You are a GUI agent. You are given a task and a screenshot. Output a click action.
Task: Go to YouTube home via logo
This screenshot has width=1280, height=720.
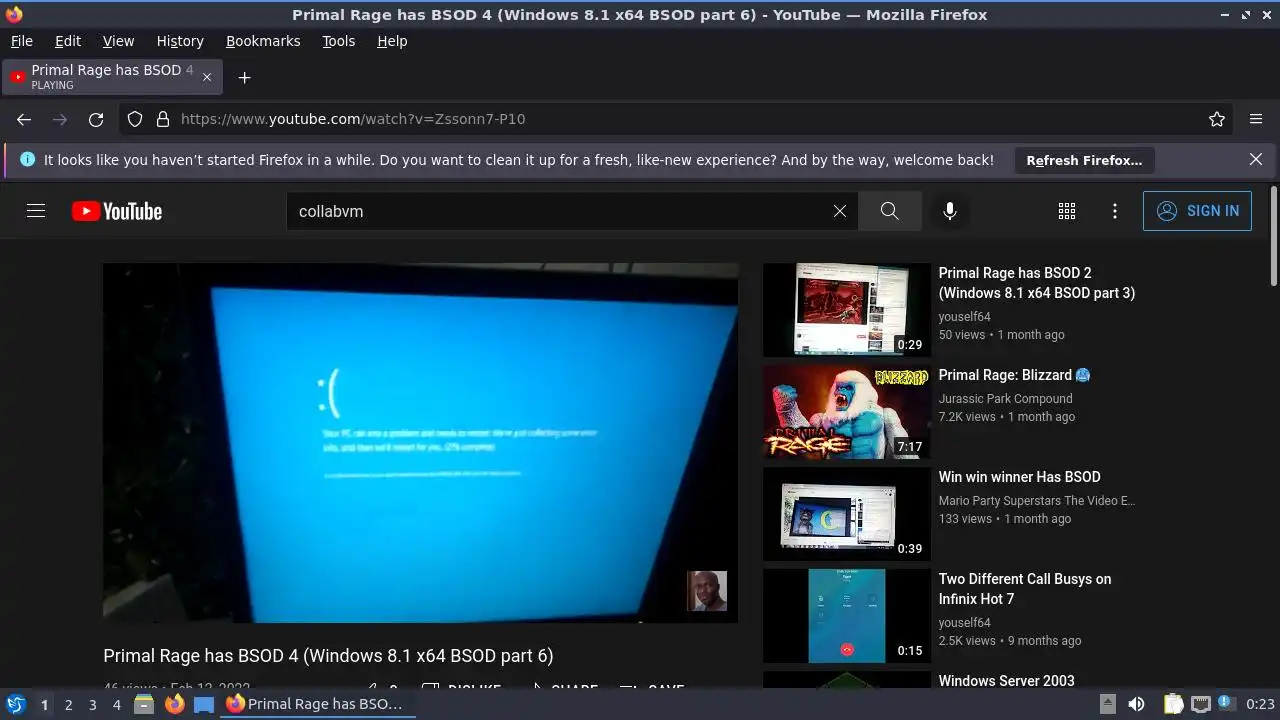pyautogui.click(x=117, y=211)
